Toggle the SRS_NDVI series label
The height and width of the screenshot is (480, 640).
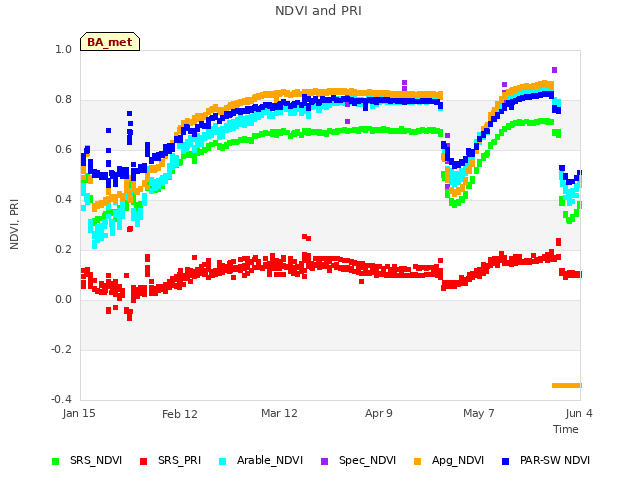[x=96, y=460]
